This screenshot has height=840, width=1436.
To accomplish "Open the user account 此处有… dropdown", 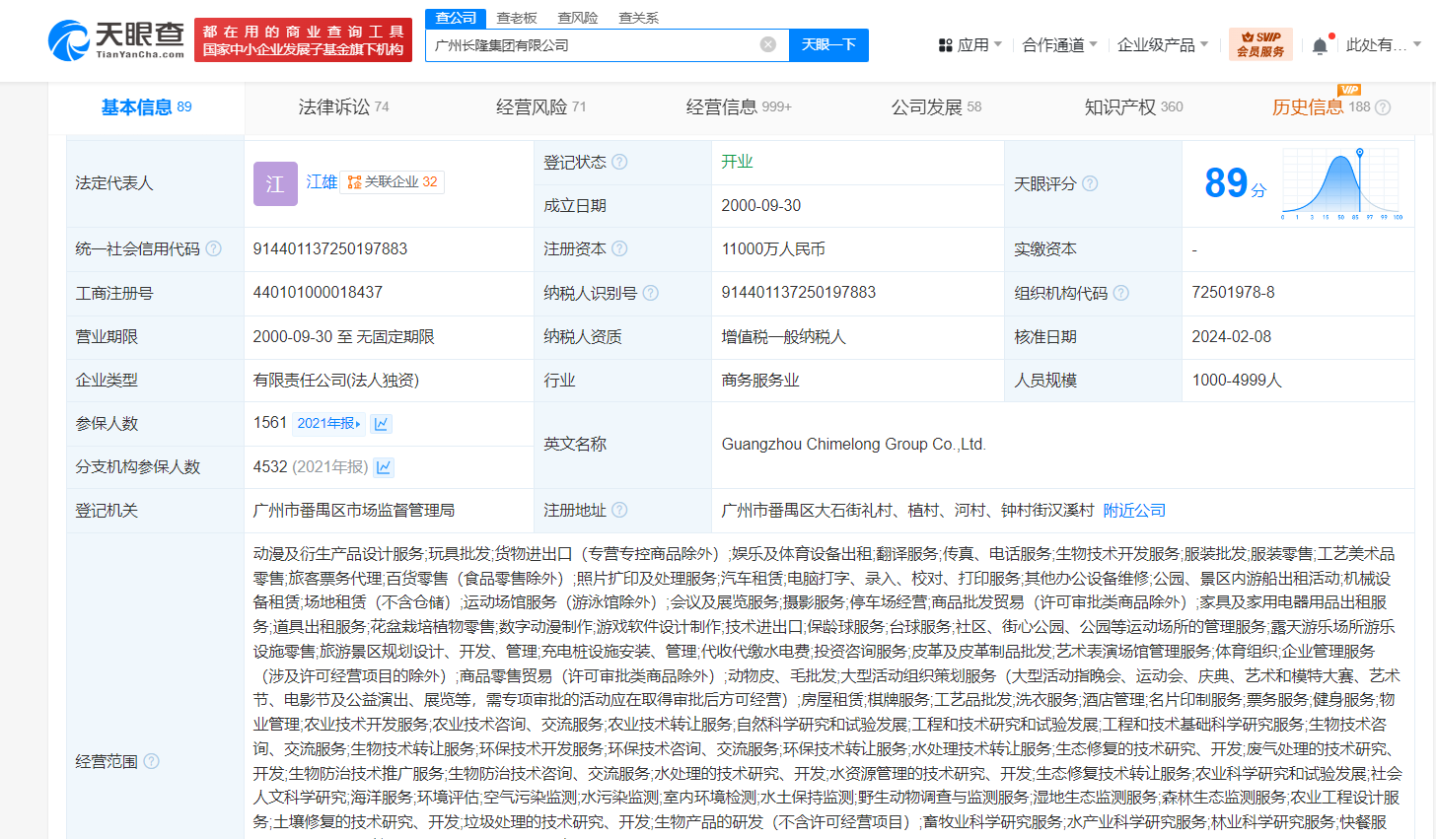I will (1384, 45).
